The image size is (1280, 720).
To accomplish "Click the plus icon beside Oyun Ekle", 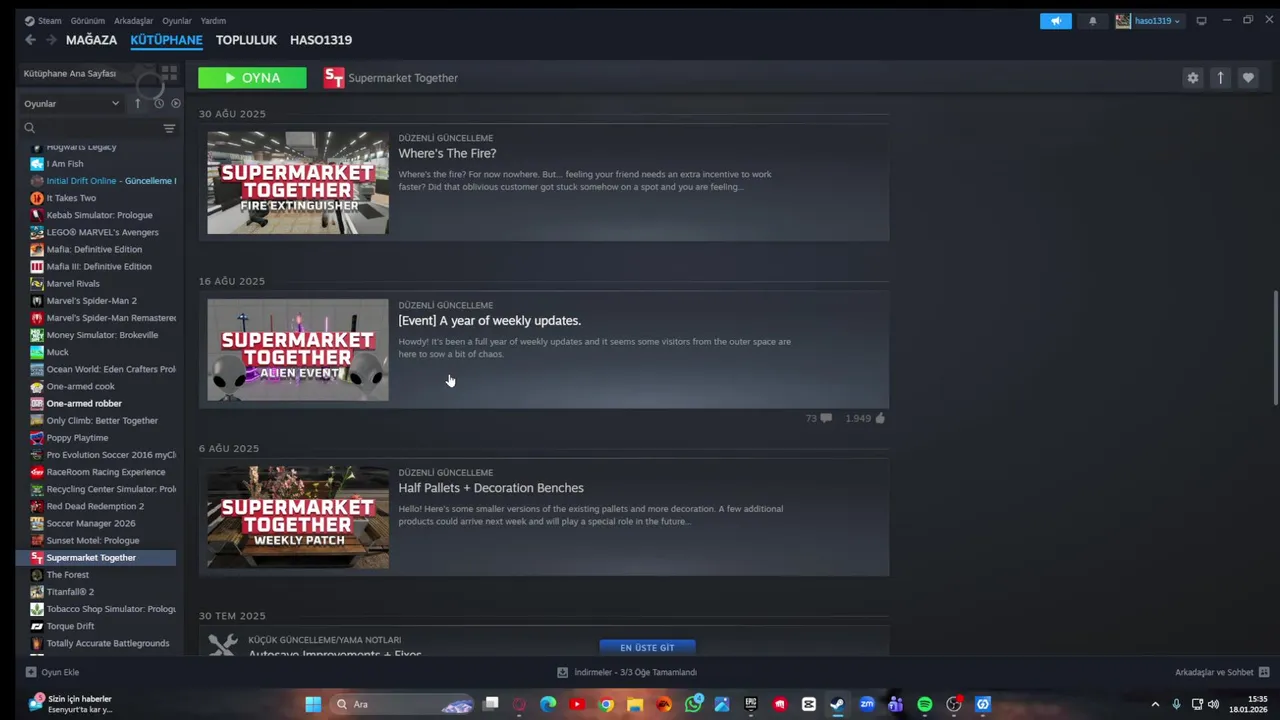I will pyautogui.click(x=31, y=672).
